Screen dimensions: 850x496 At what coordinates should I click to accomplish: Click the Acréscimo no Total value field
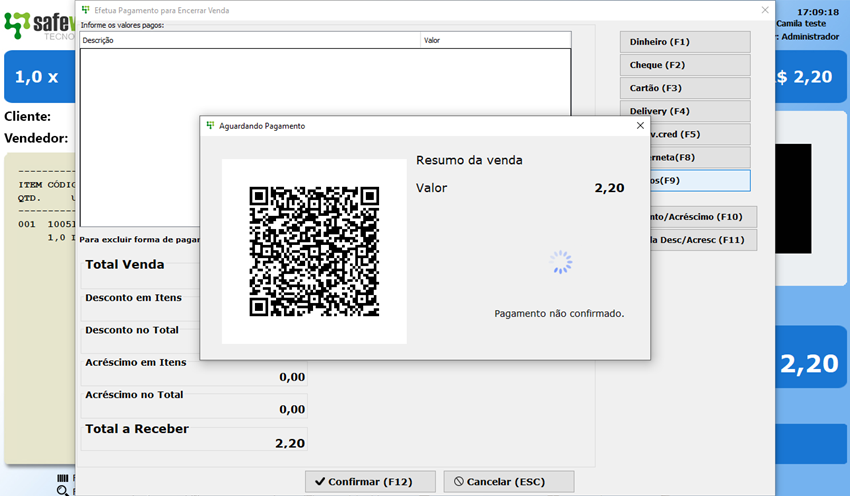tap(194, 409)
